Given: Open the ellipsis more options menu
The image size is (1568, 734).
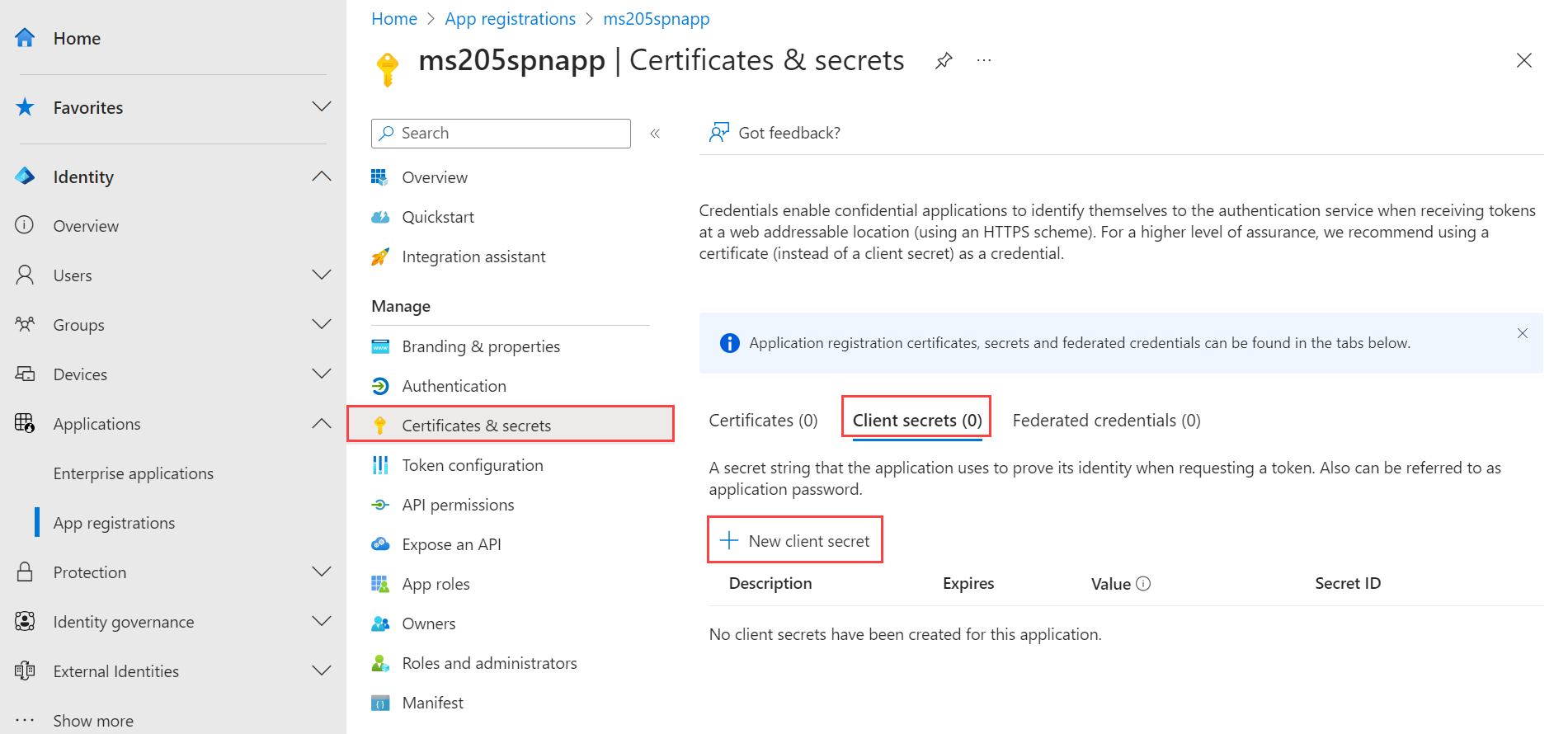Looking at the screenshot, I should (984, 61).
